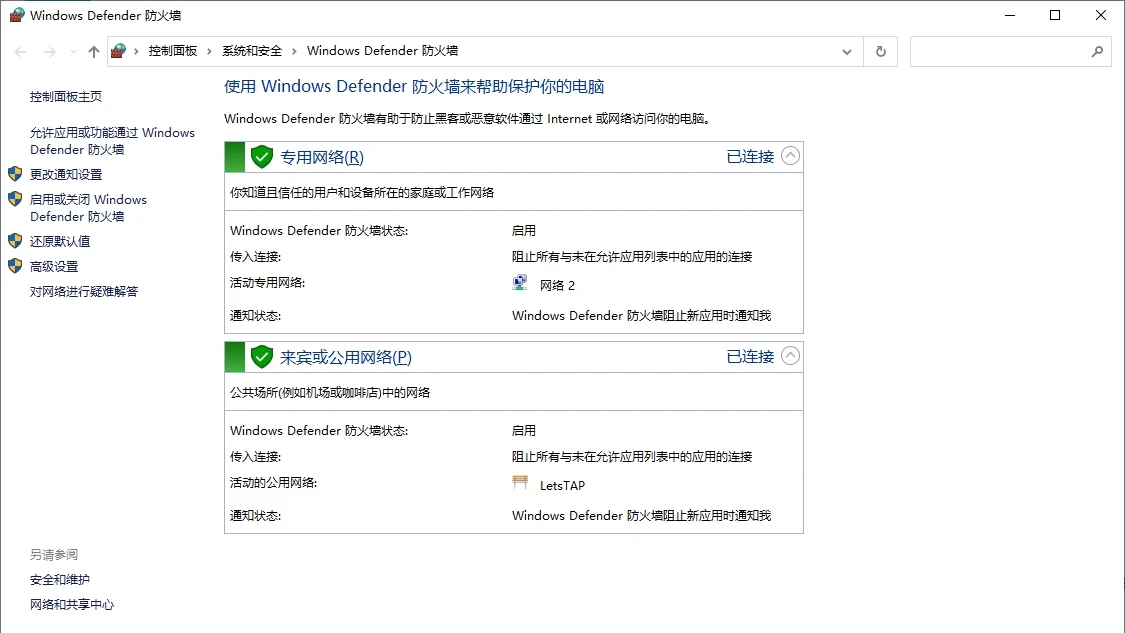This screenshot has width=1125, height=633.
Task: Click the green shield beside 专用网络
Action: point(262,157)
